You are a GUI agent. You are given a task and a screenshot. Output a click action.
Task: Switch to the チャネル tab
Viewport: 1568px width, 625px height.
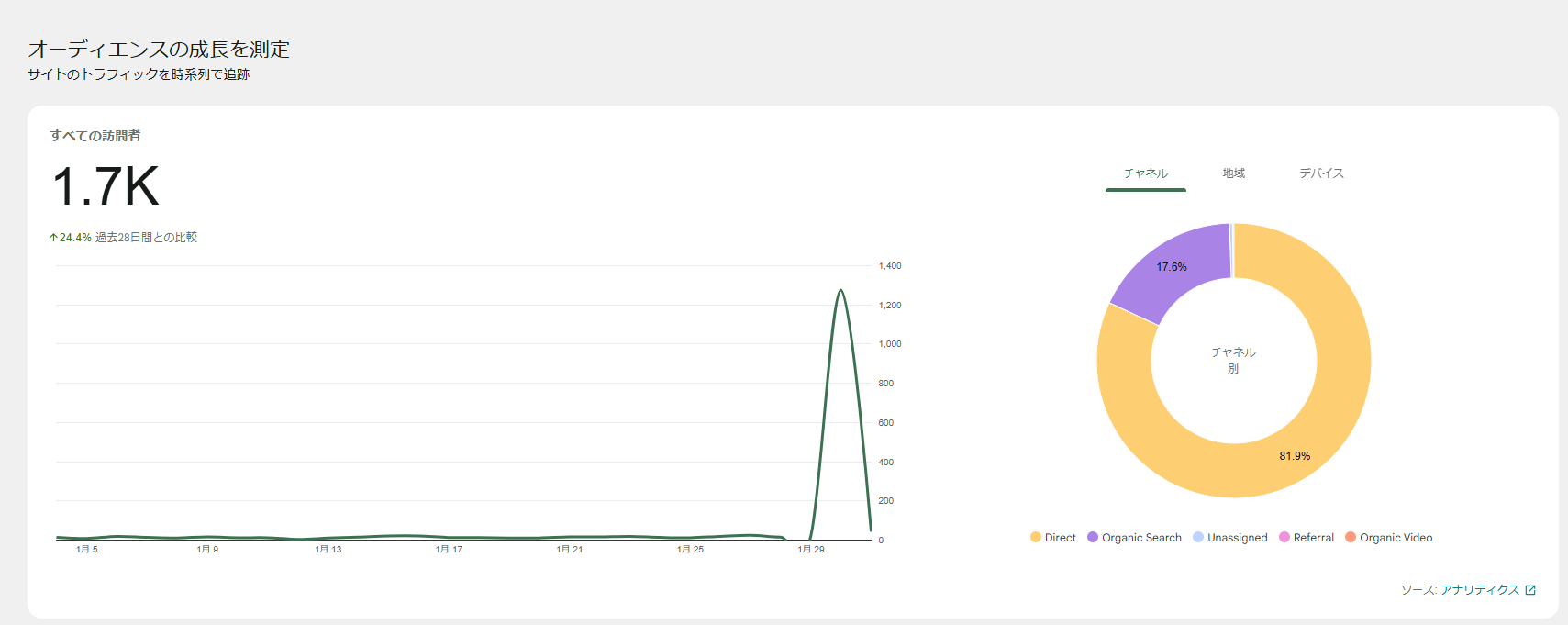tap(1145, 173)
